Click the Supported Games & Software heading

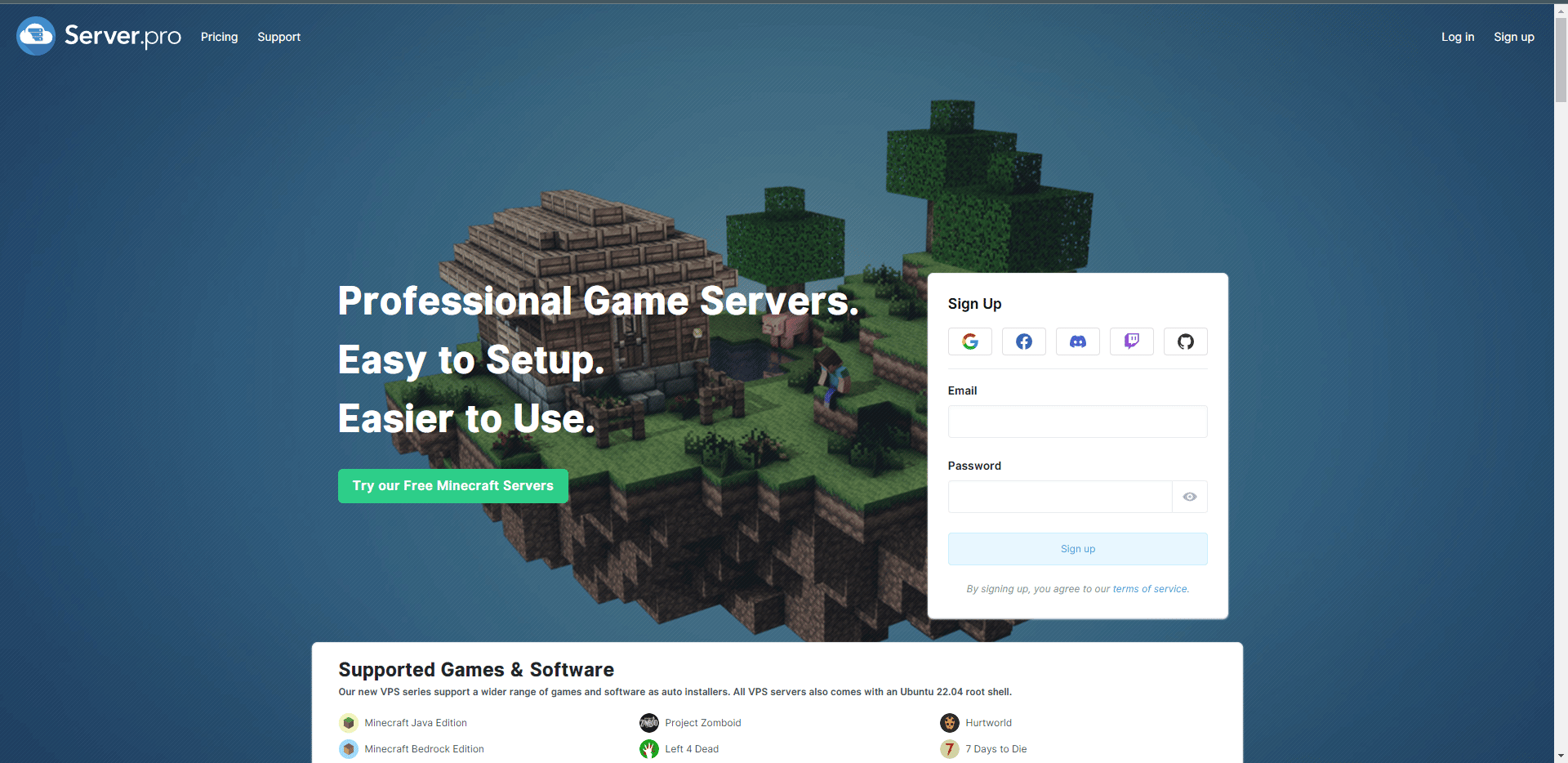click(x=476, y=670)
